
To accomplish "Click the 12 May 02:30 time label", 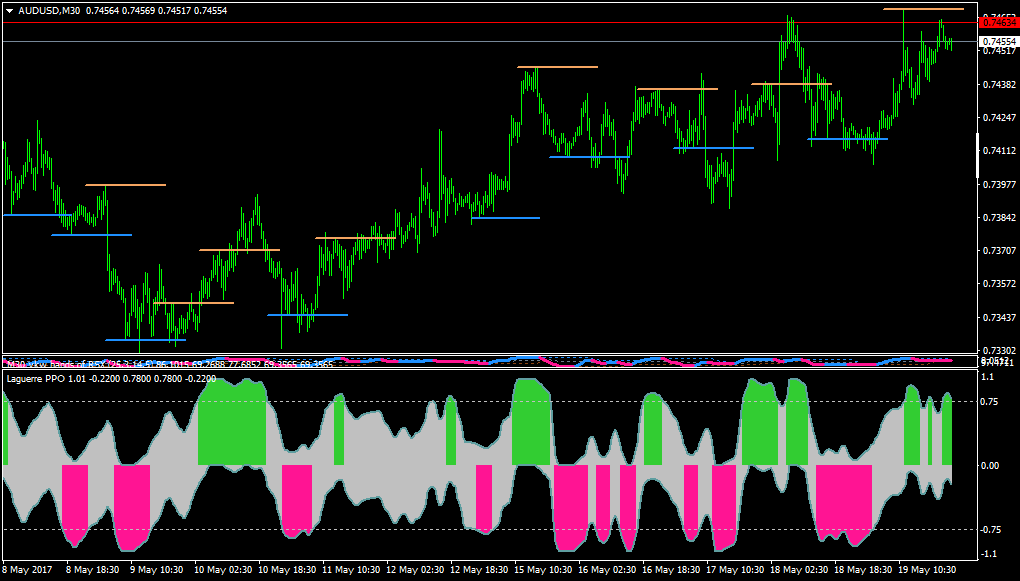I will (415, 569).
